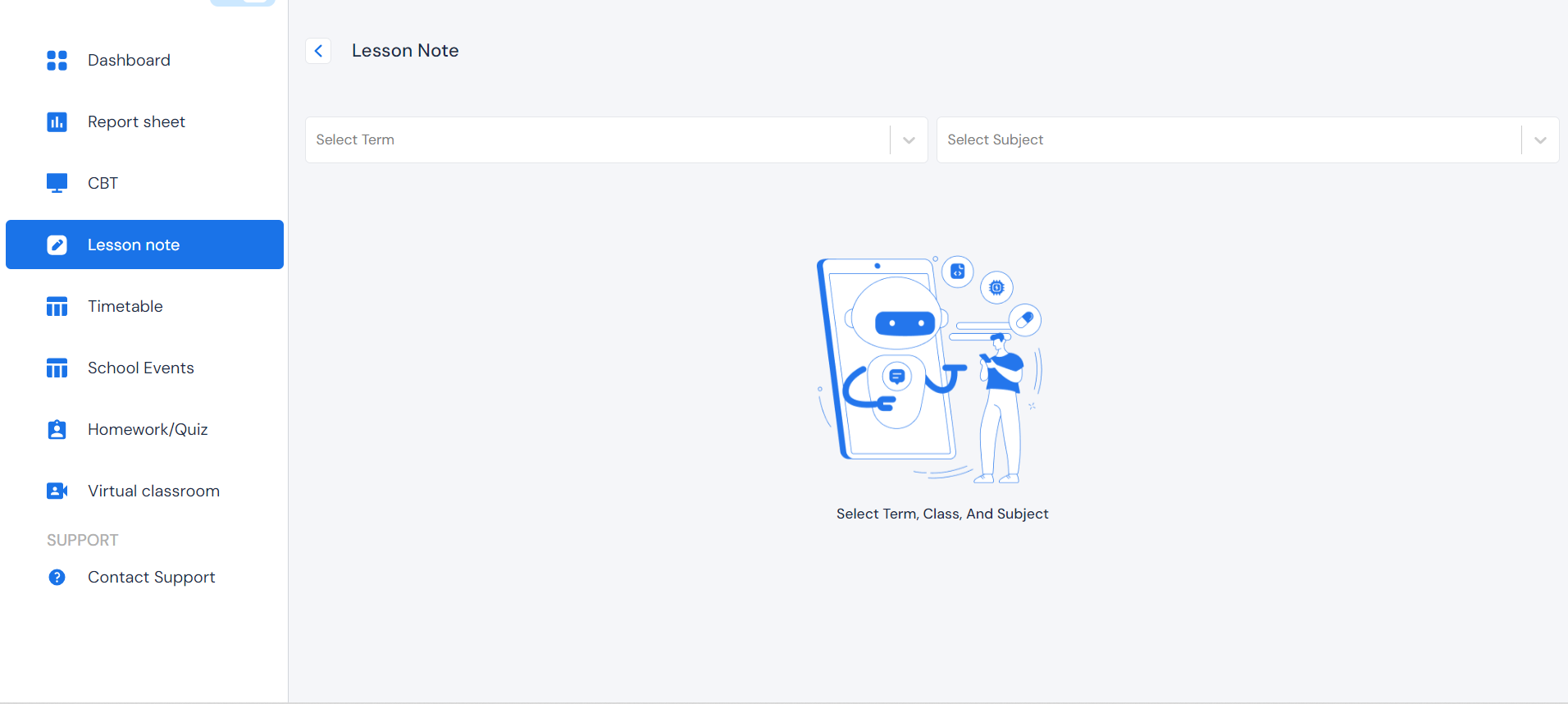The width and height of the screenshot is (1568, 704).
Task: Click the Lesson note pencil icon
Action: pos(57,245)
